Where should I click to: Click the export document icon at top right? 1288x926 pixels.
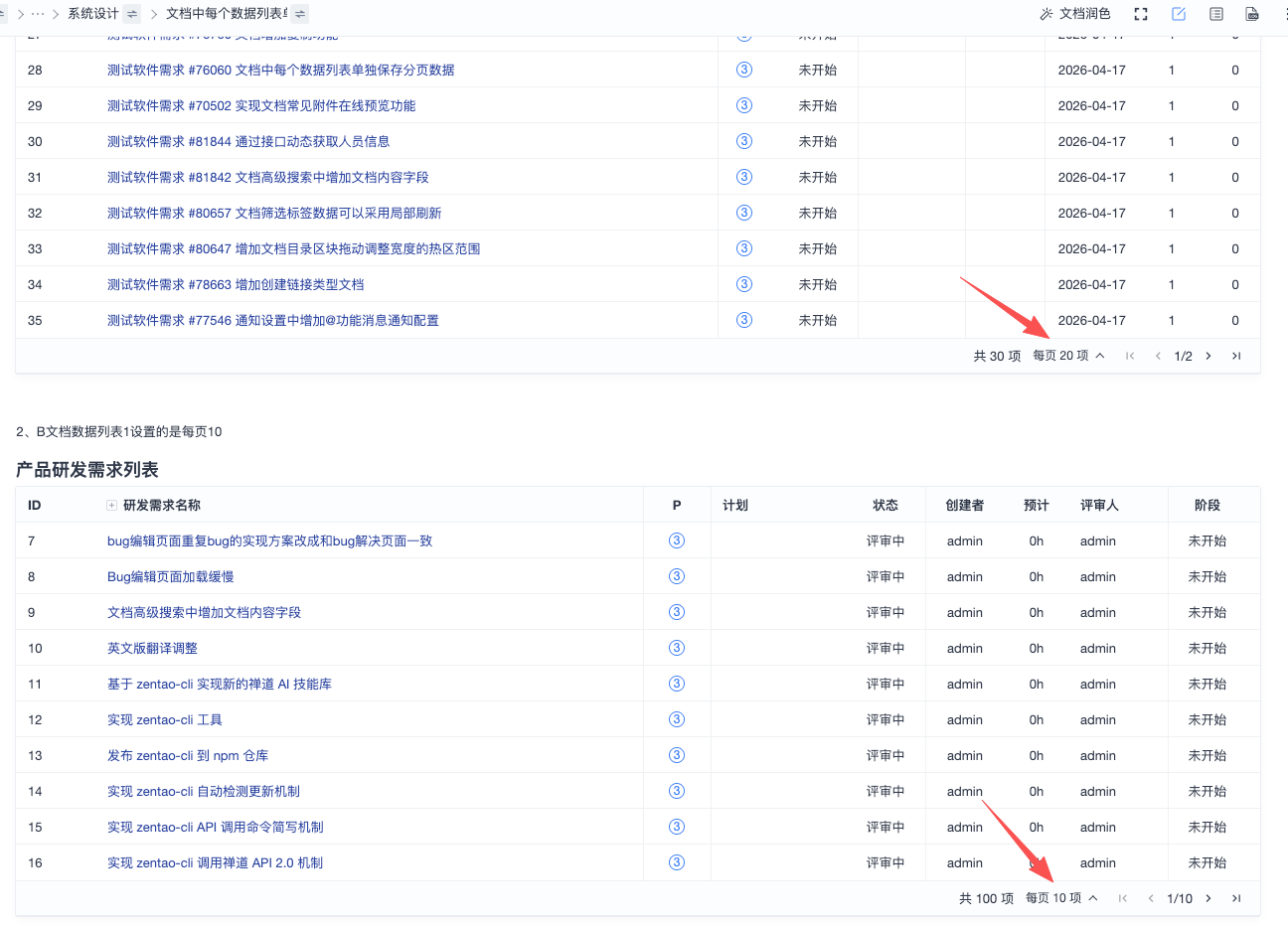click(1252, 14)
